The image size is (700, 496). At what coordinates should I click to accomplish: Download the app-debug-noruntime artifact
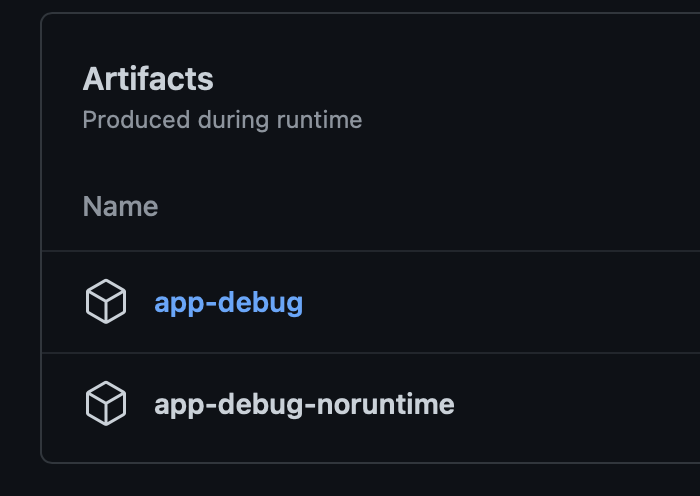tap(304, 404)
